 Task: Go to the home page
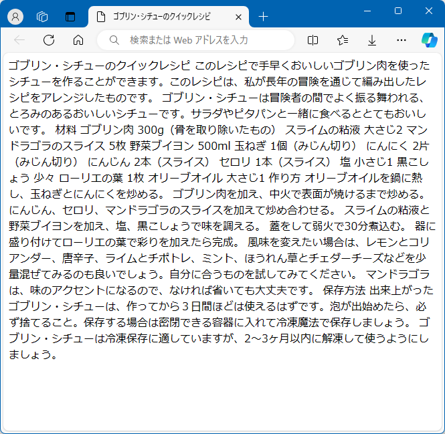pos(78,40)
